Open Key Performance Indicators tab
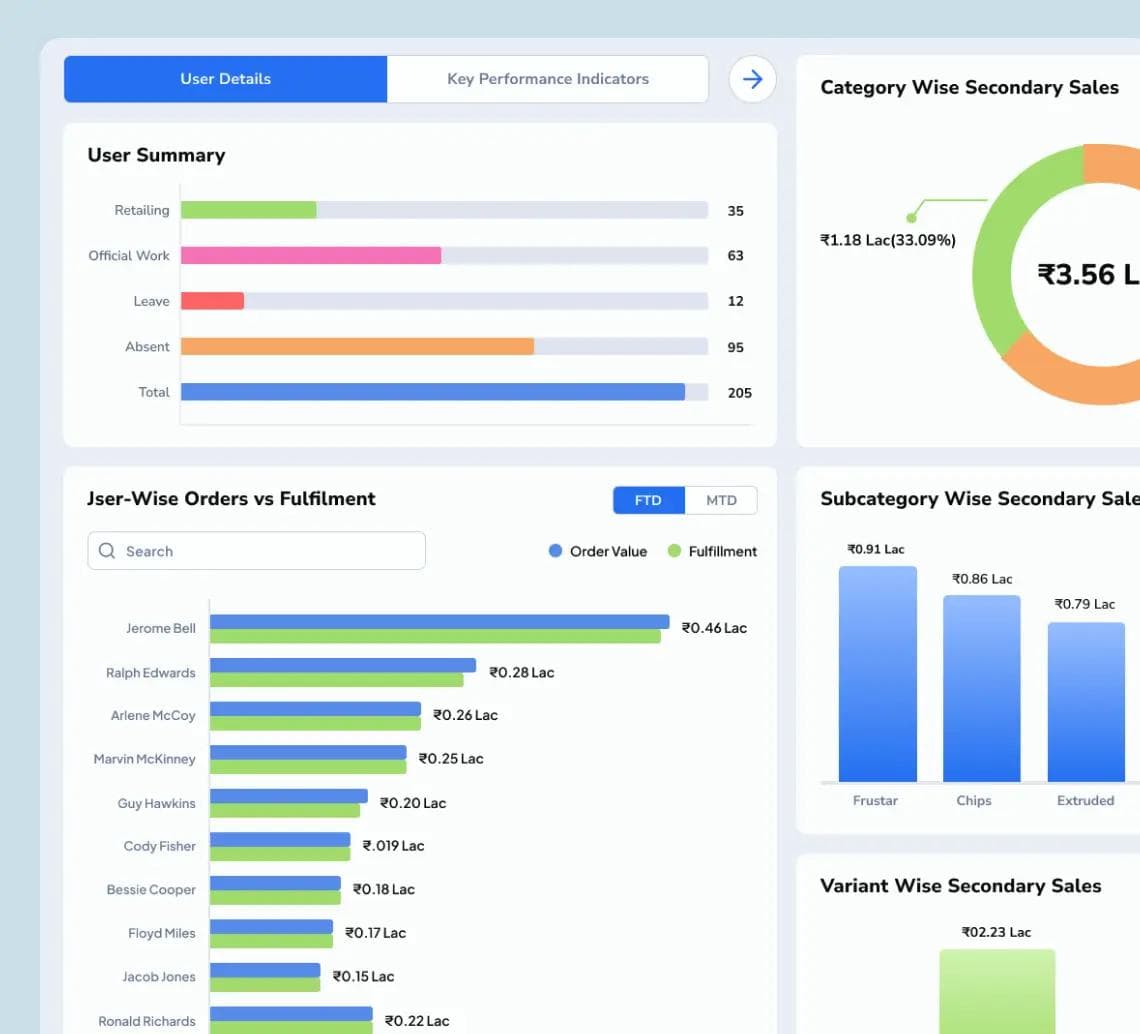 pos(547,79)
